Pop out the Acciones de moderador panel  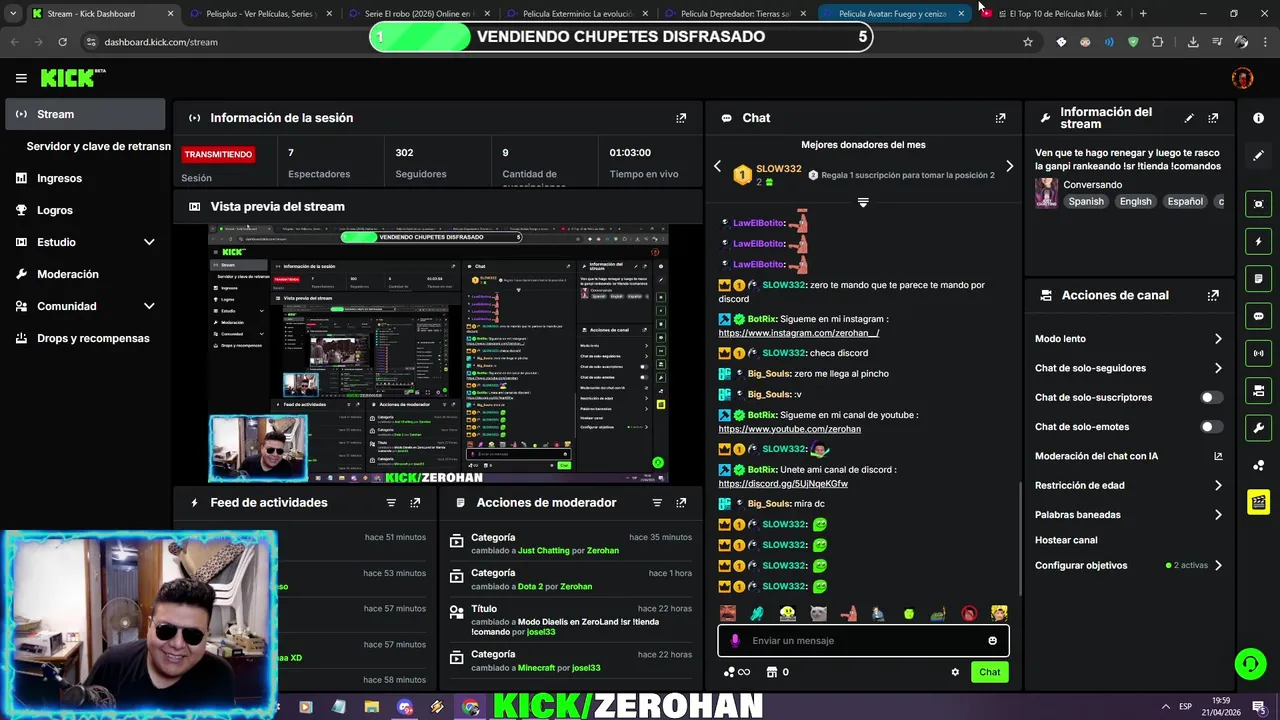(681, 503)
